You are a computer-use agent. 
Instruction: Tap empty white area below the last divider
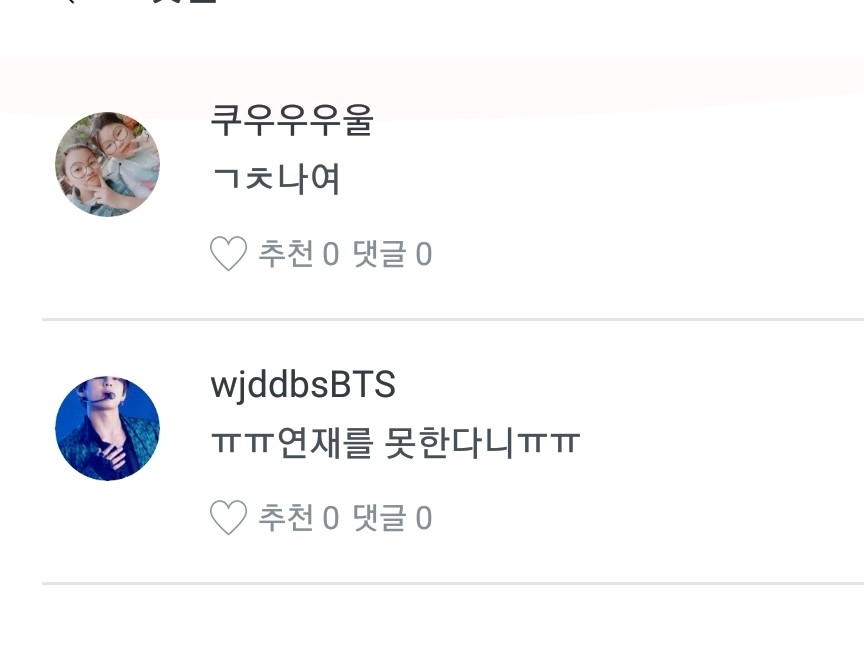tap(432, 617)
